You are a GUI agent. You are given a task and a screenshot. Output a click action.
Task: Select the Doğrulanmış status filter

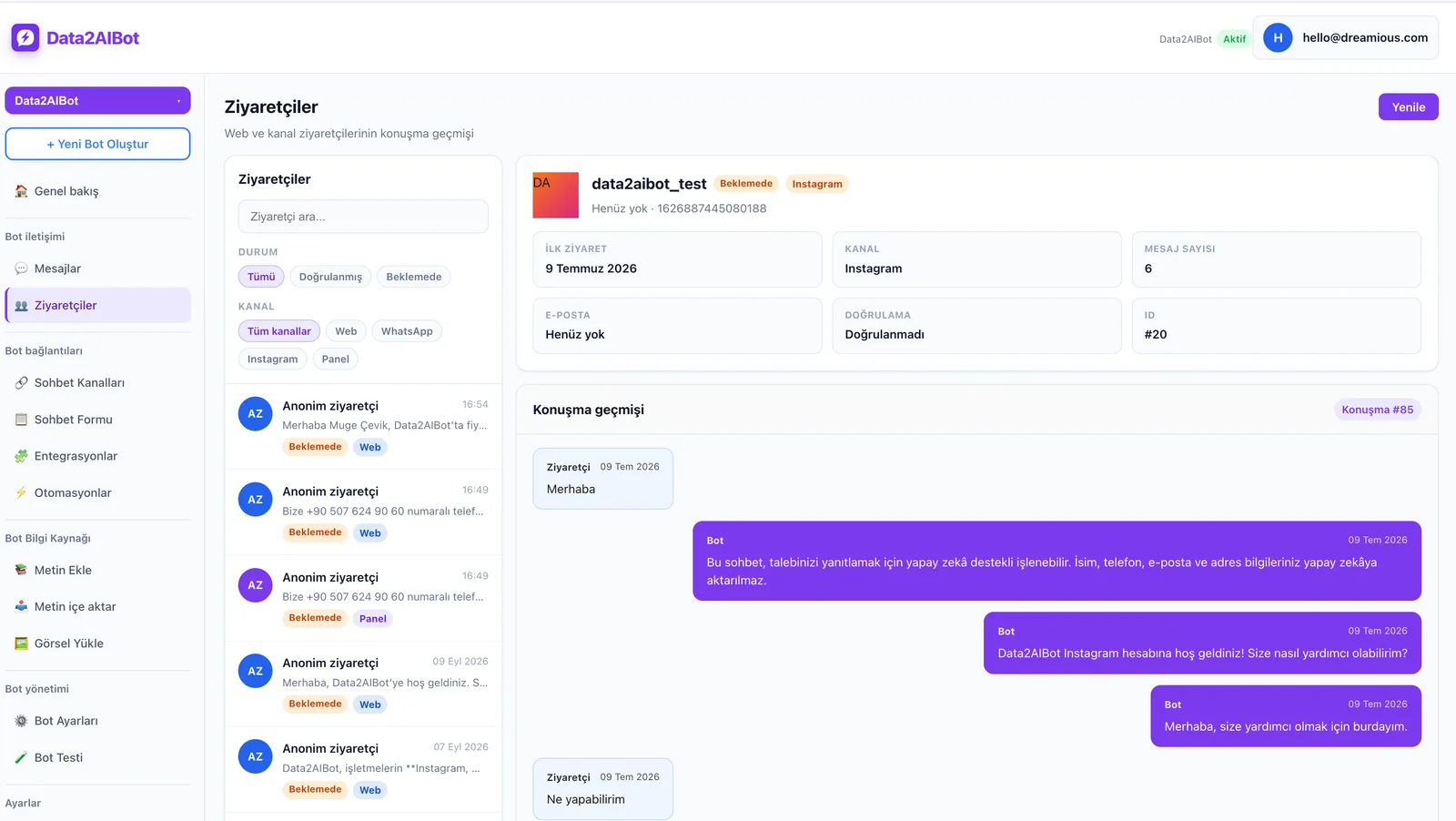pos(330,277)
